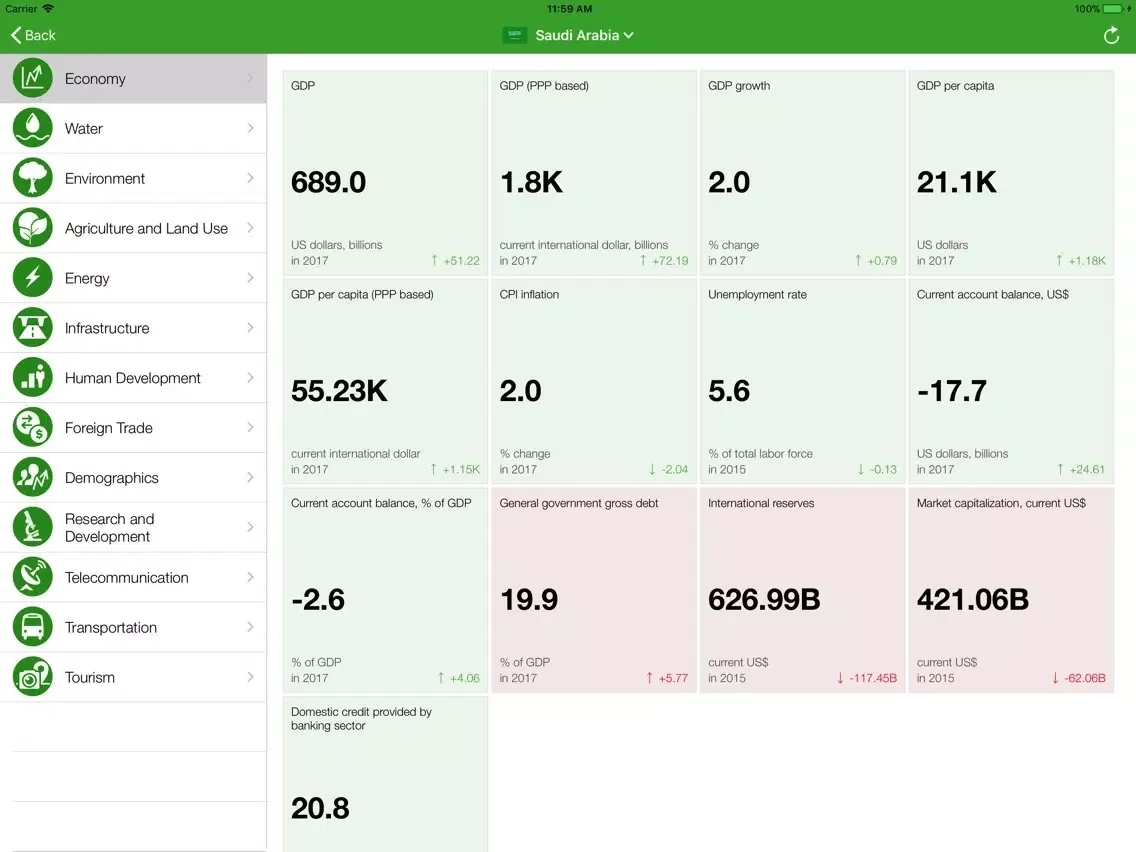This screenshot has height=852, width=1136.
Task: Open the GDP (PPP based) card
Action: (593, 172)
